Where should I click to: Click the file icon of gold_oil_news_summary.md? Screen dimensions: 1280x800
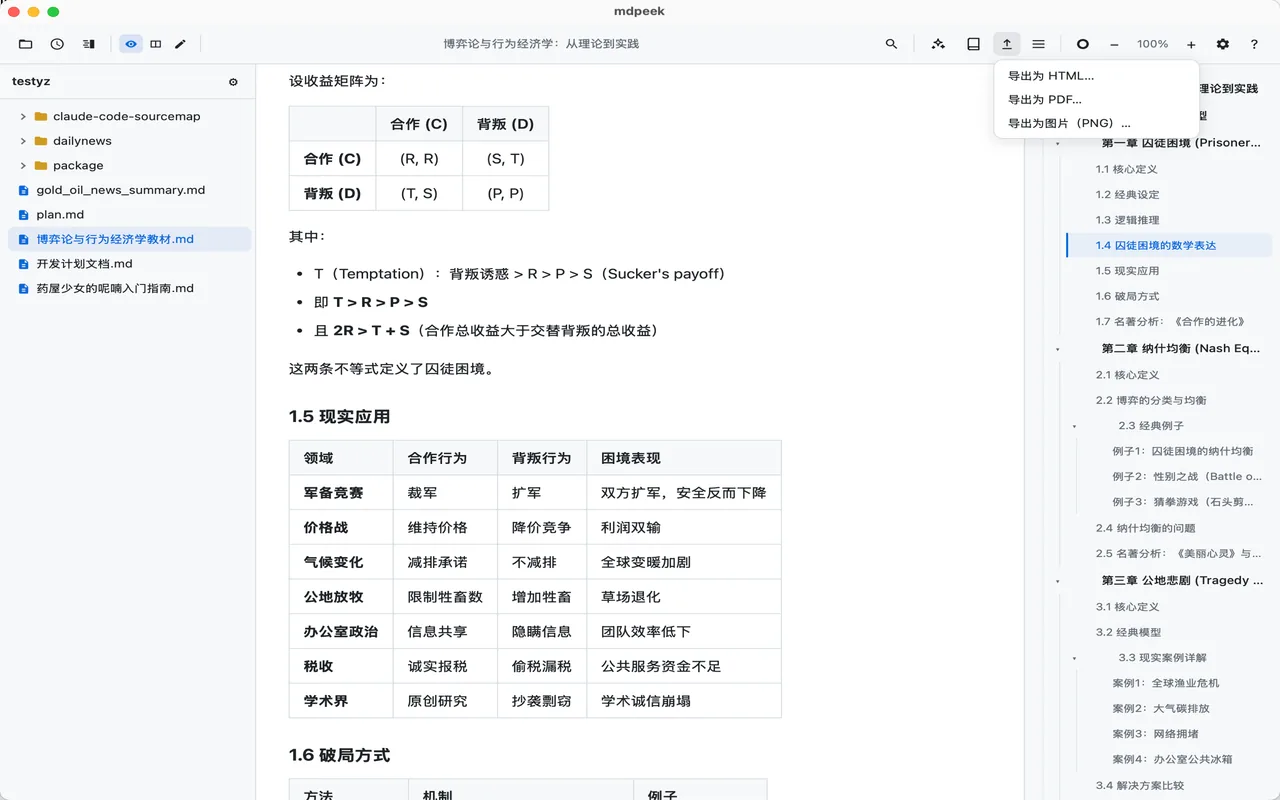(x=25, y=190)
